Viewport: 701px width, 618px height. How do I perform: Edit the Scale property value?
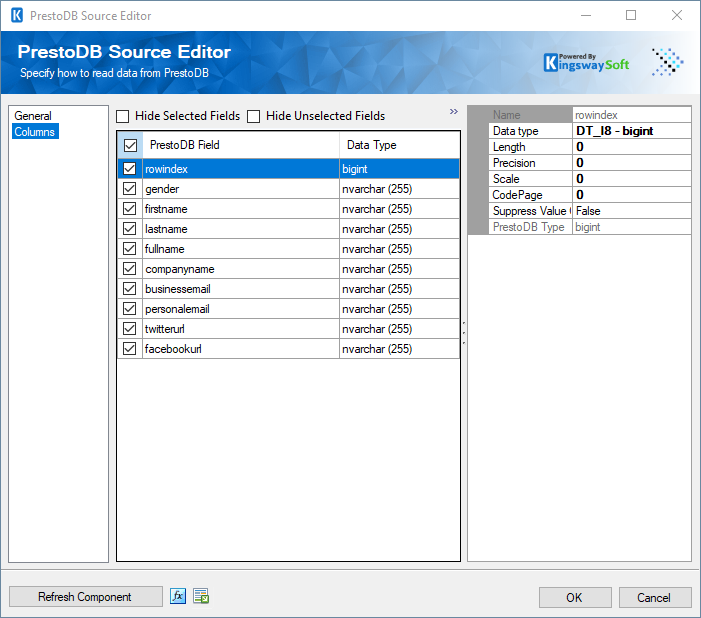[631, 179]
